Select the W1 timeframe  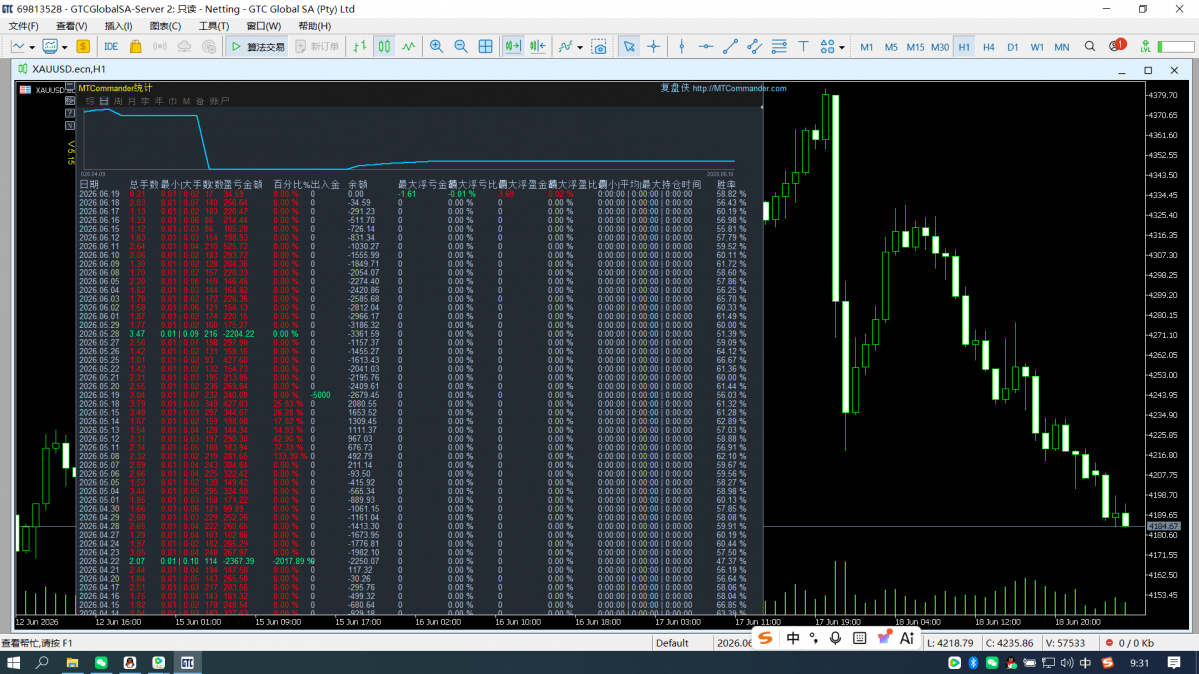tap(1037, 47)
